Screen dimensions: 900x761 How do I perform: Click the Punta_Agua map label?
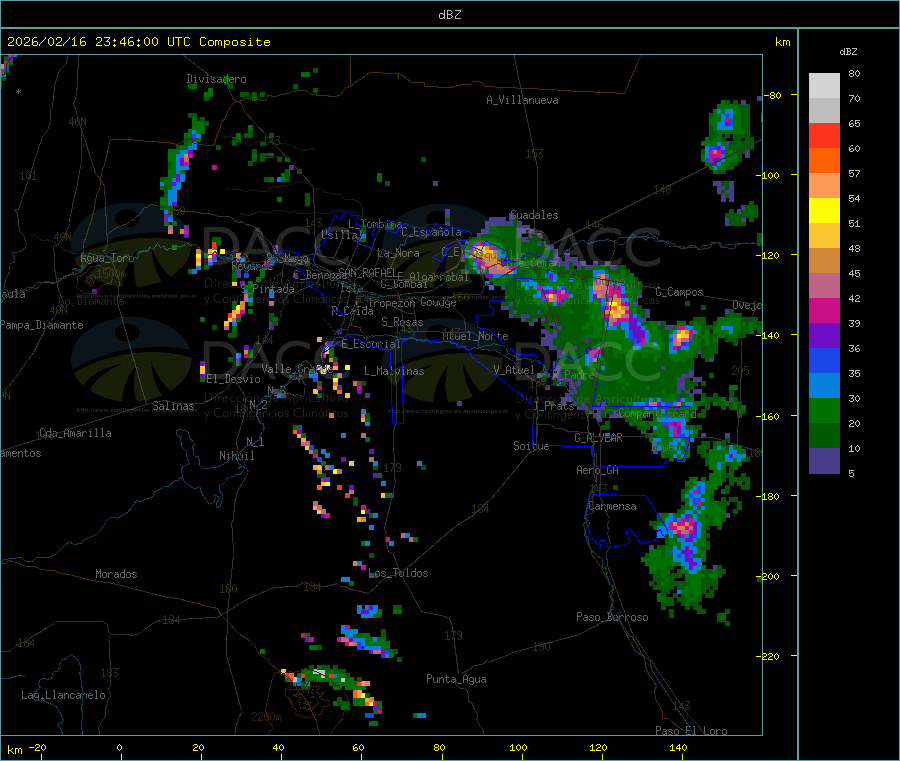point(456,679)
